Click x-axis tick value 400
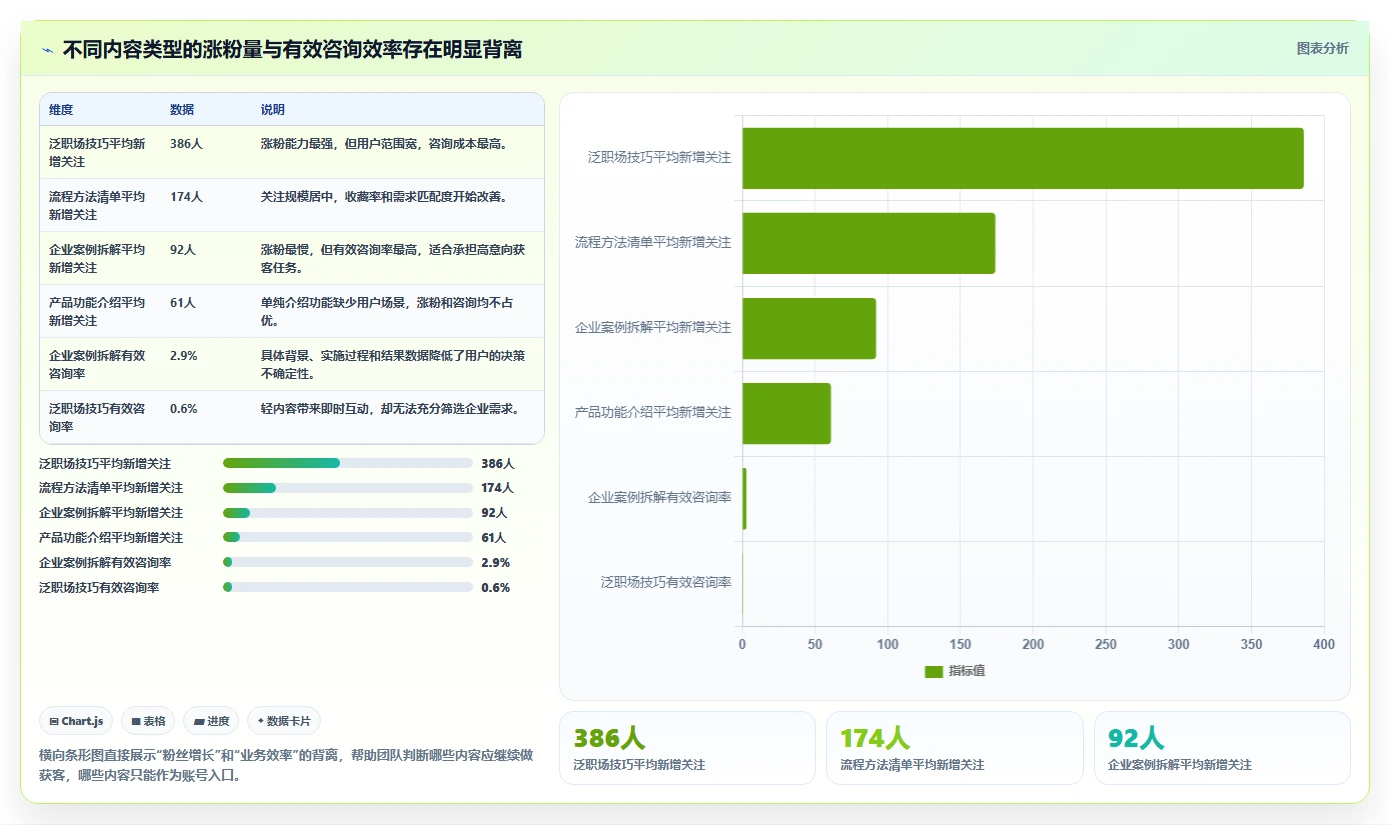This screenshot has height=825, width=1390. (1324, 645)
